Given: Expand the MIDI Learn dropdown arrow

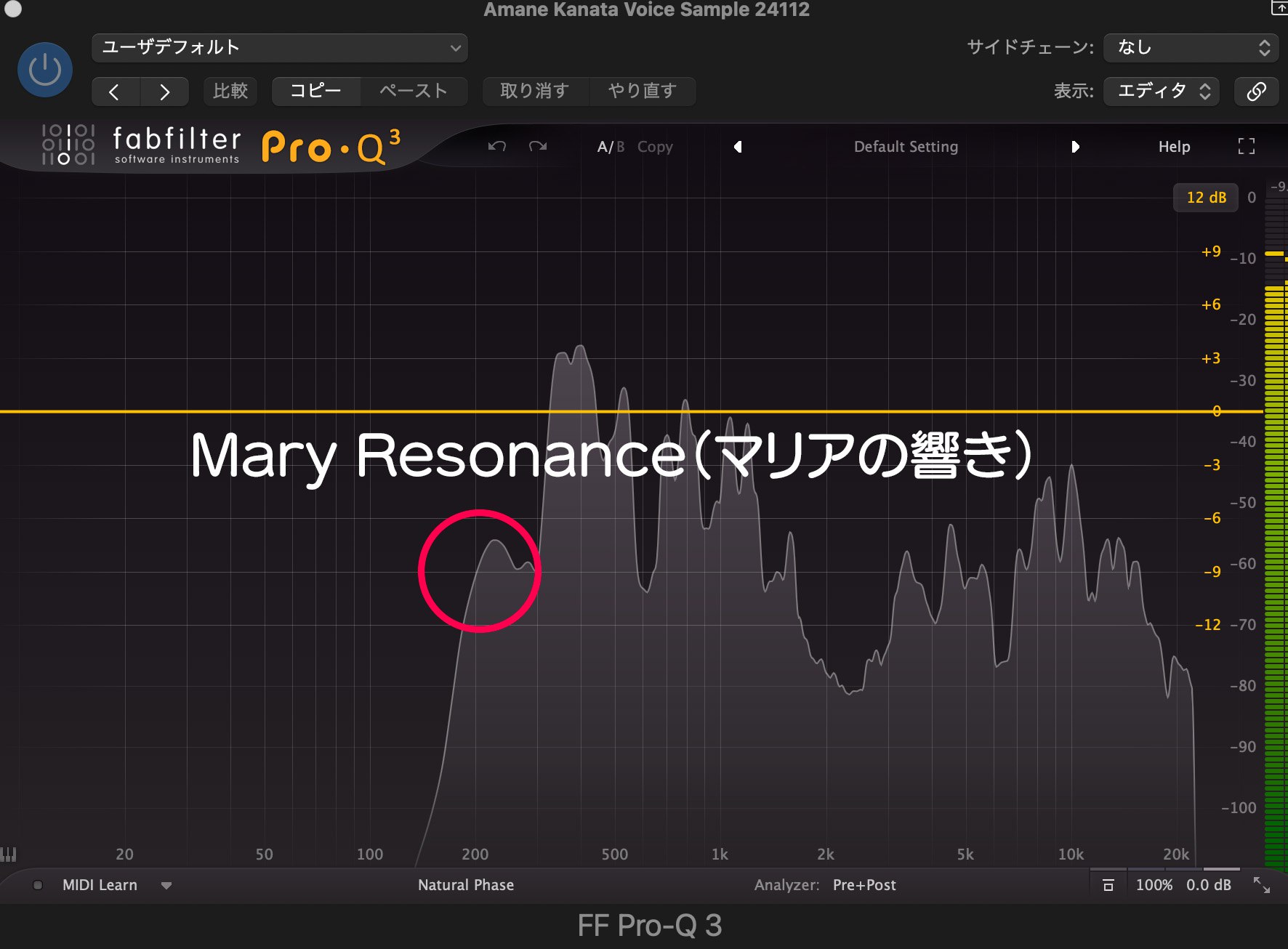Looking at the screenshot, I should pos(166,885).
